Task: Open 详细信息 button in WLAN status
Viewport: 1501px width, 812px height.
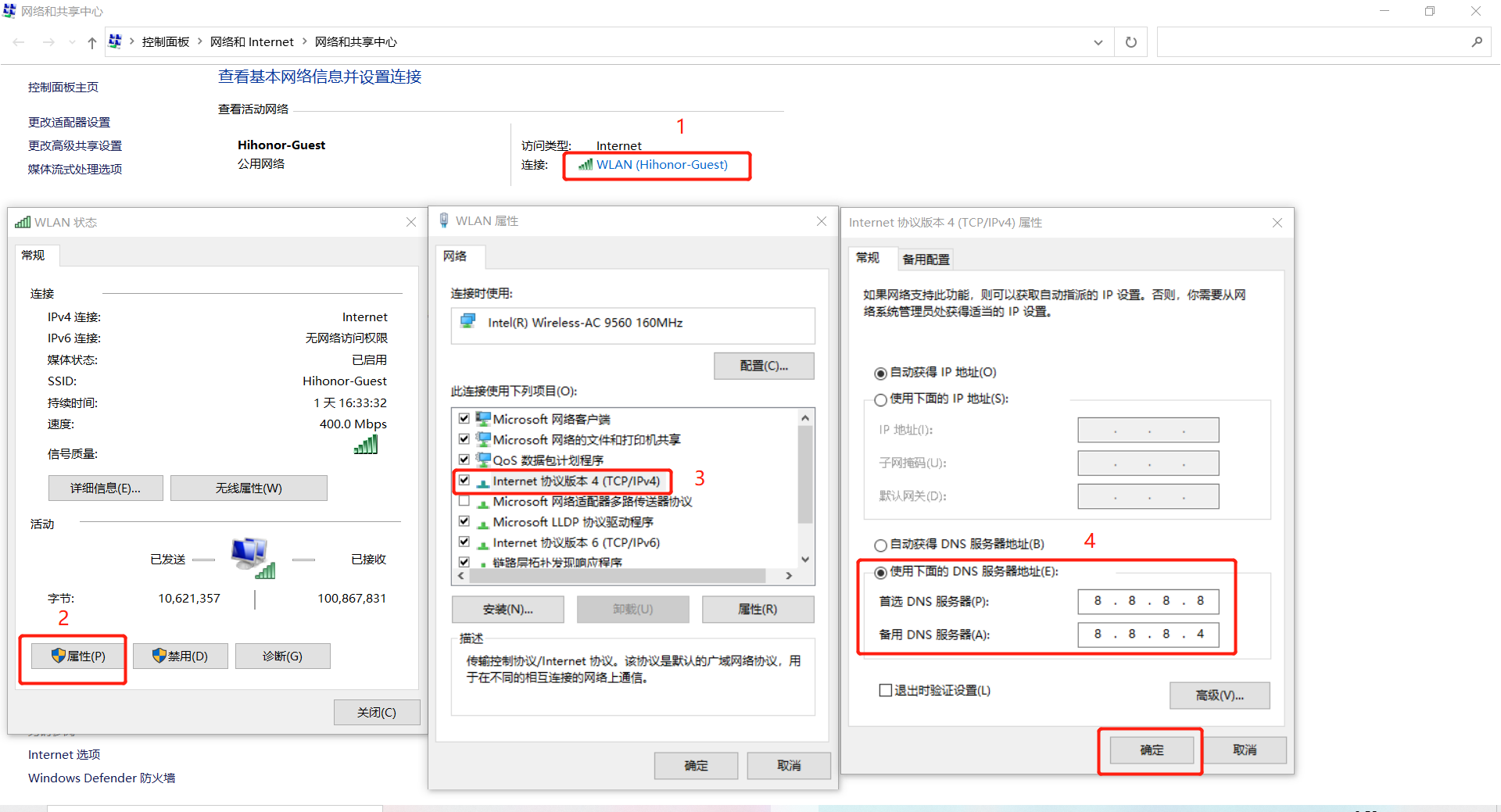Action: pos(106,488)
